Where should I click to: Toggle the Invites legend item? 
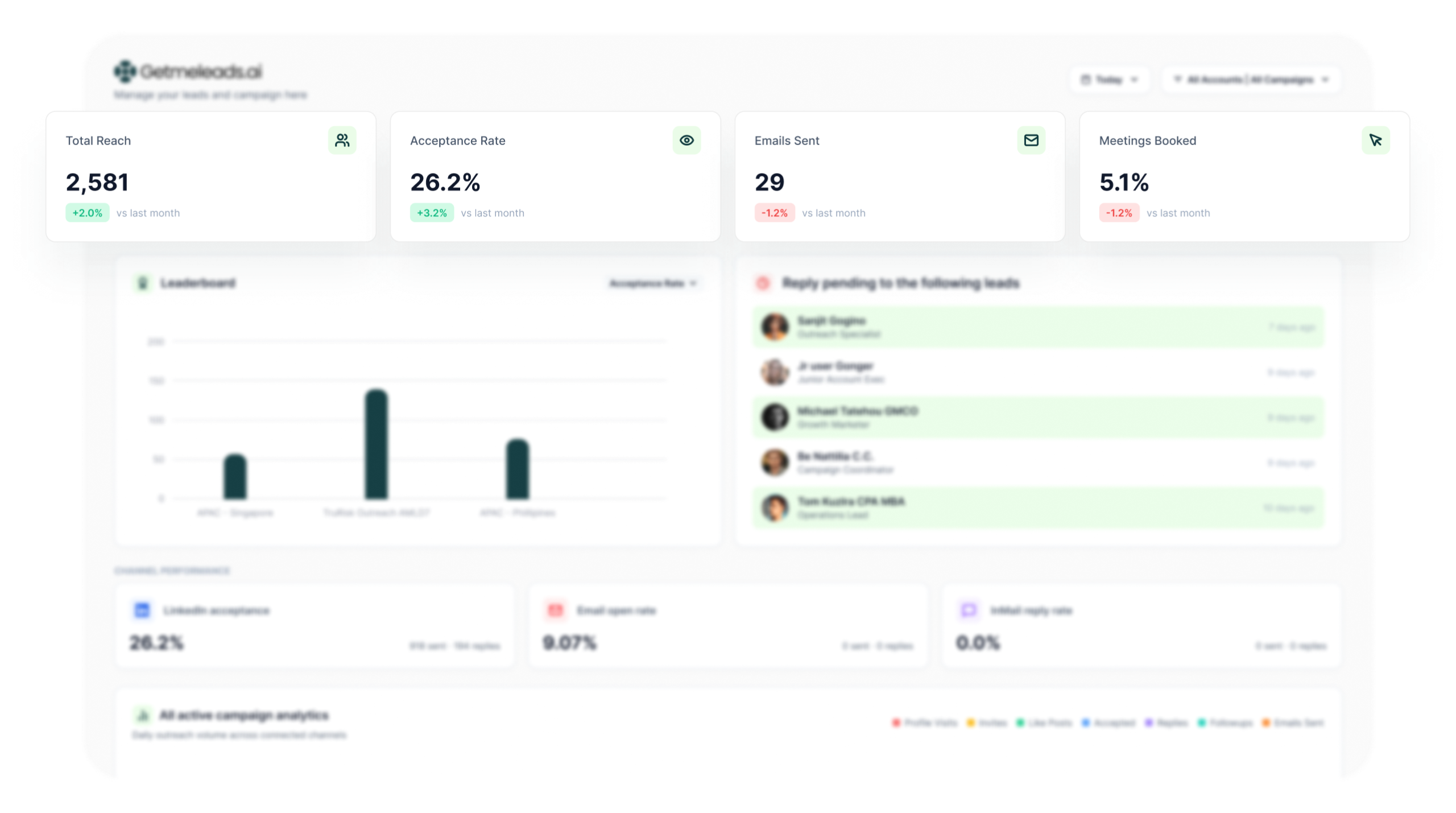point(987,723)
